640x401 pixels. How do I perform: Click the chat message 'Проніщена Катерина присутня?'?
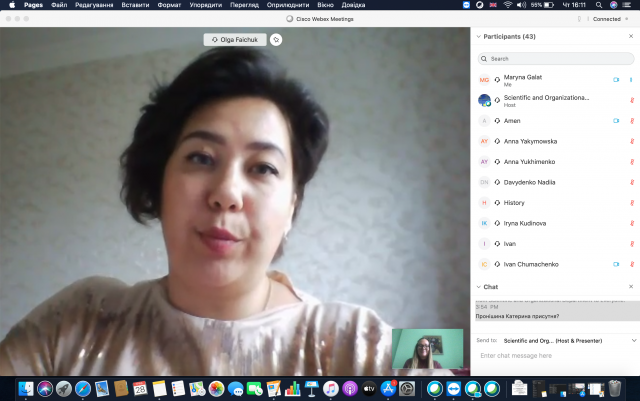pos(517,316)
